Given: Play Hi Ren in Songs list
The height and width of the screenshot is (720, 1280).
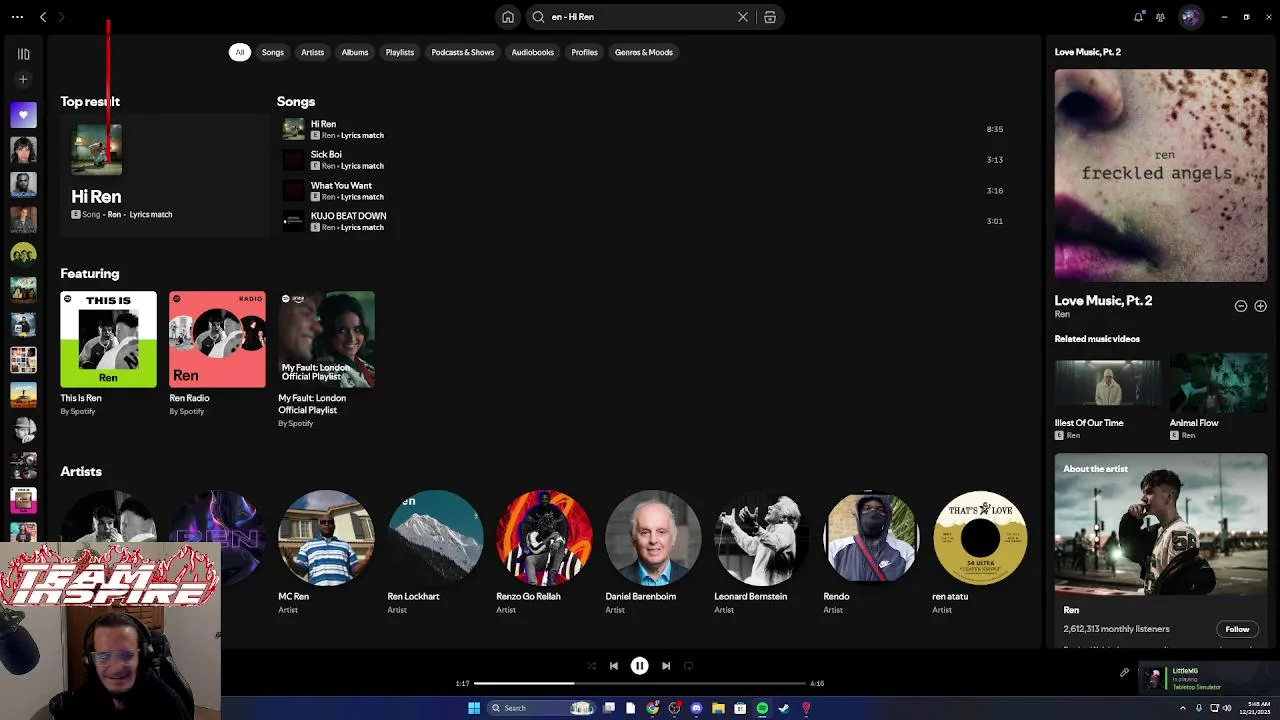Looking at the screenshot, I should pyautogui.click(x=643, y=129).
